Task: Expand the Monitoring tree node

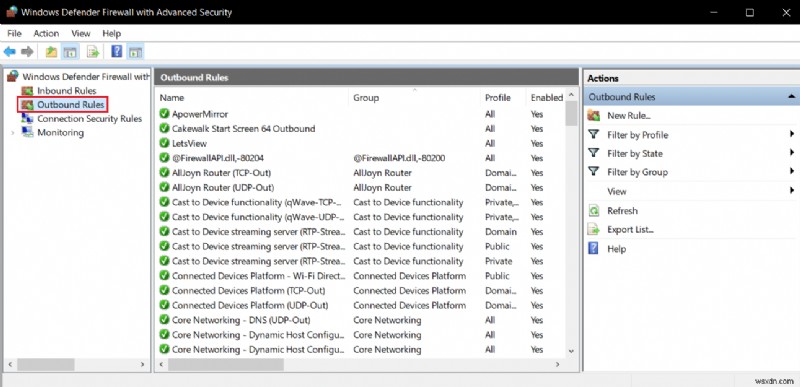Action: pos(13,133)
